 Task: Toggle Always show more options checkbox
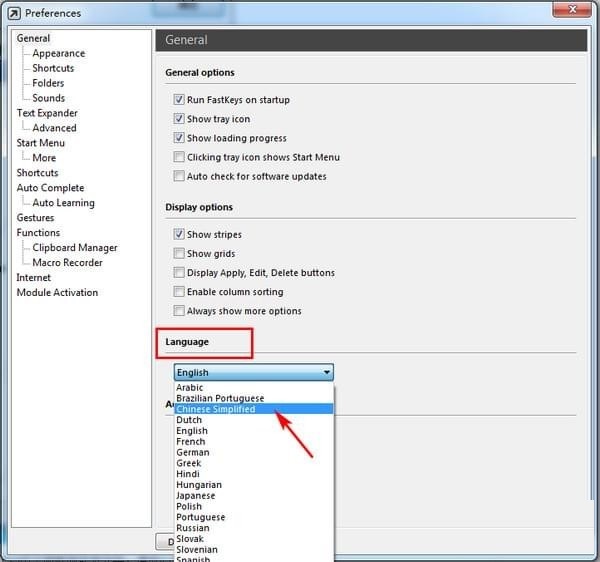coord(179,311)
